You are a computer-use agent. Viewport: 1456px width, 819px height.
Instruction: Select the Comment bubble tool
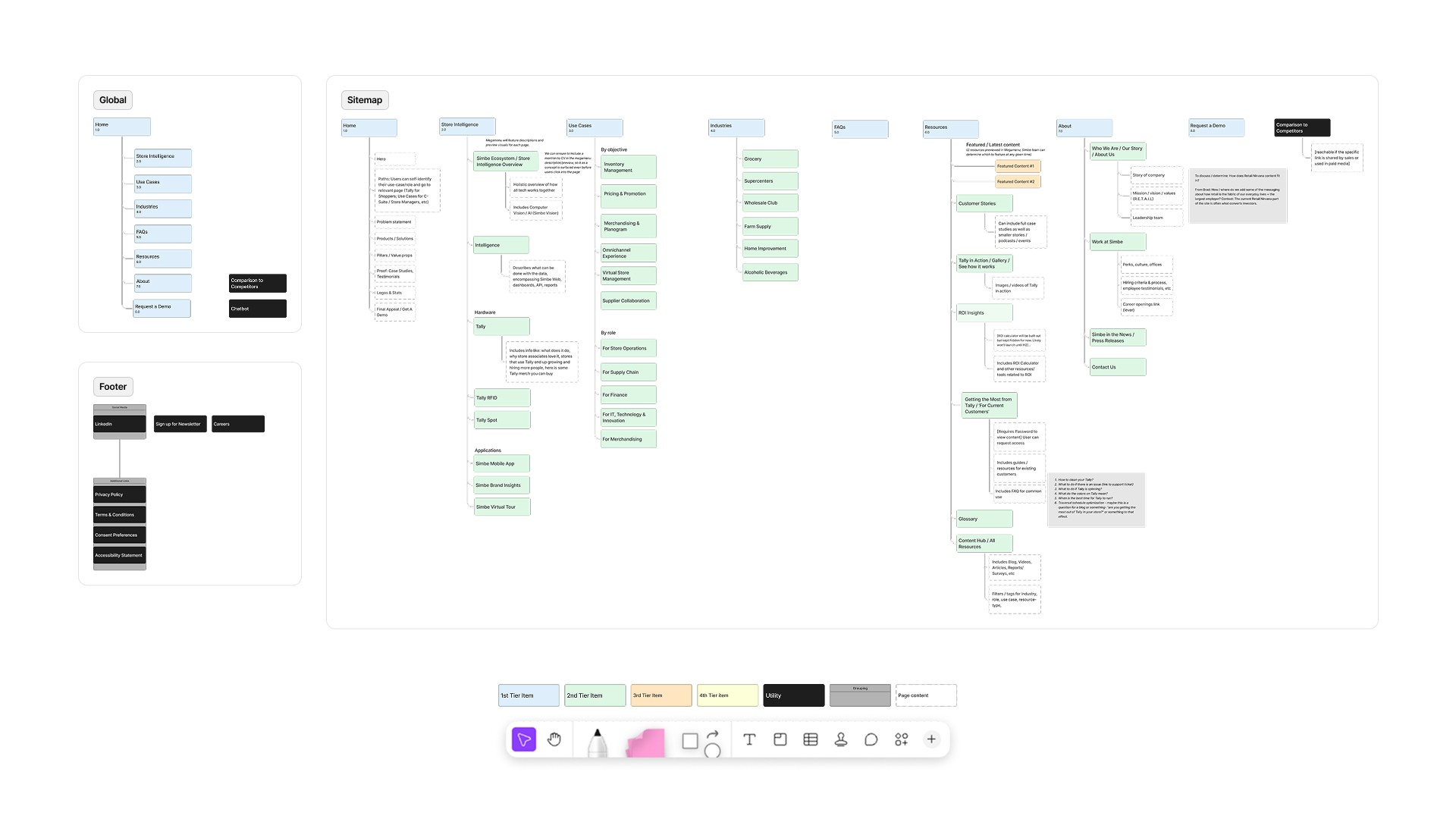coord(871,739)
